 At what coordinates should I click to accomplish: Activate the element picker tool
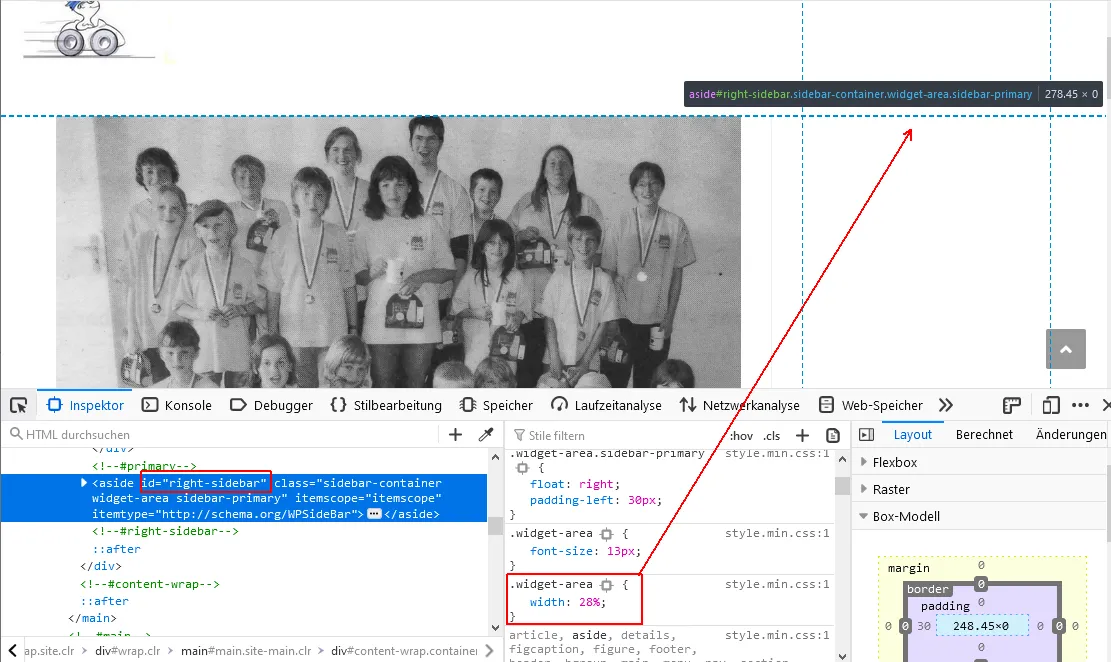(18, 405)
